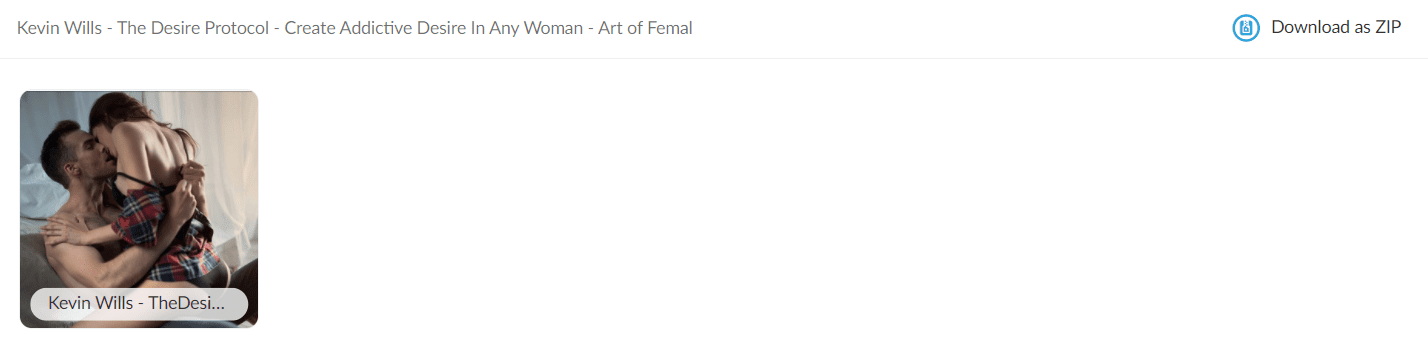
Task: Click the 'Kevin Wills - TheDesi...' file label
Action: (x=139, y=304)
